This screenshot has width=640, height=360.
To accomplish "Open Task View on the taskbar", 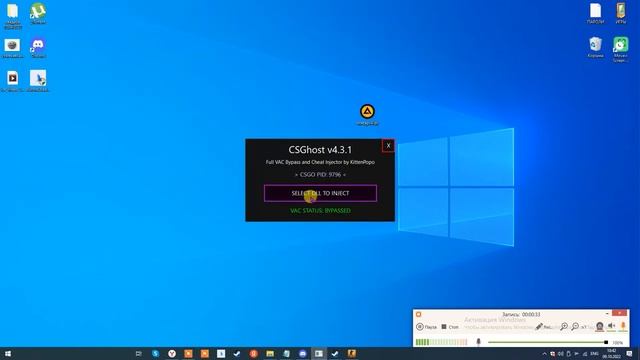I will click(x=138, y=353).
